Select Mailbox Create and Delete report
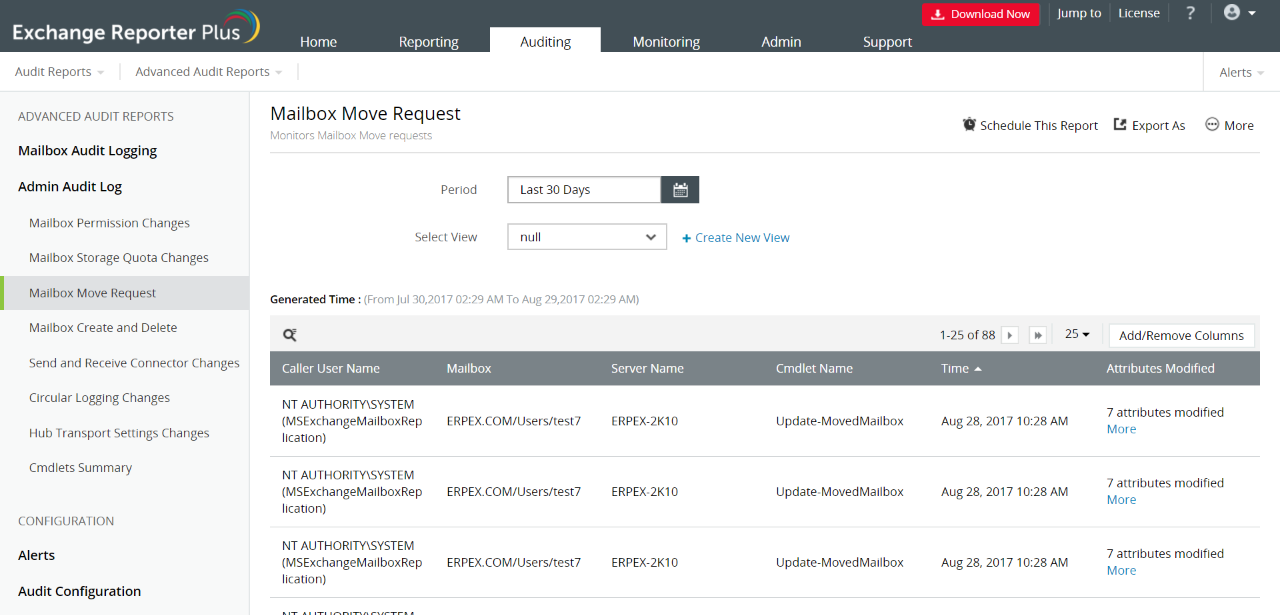Screen dimensions: 1280x615 [103, 328]
